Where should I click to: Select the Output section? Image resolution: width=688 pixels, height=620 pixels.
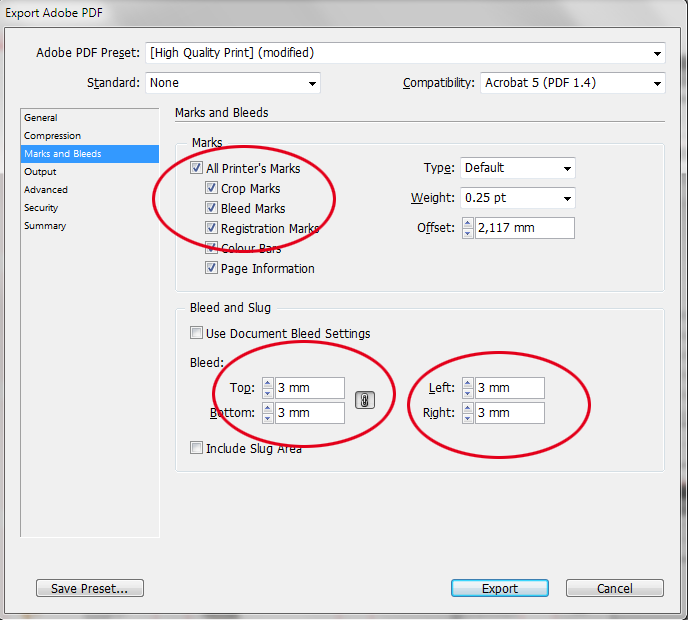click(90, 172)
